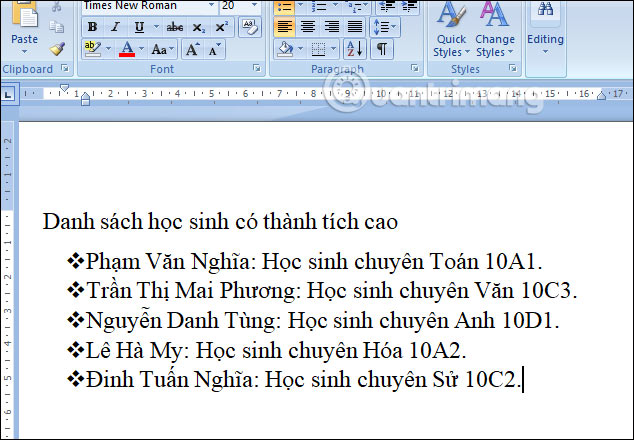Click the Decrease Indent button
The image size is (634, 440).
point(388,6)
